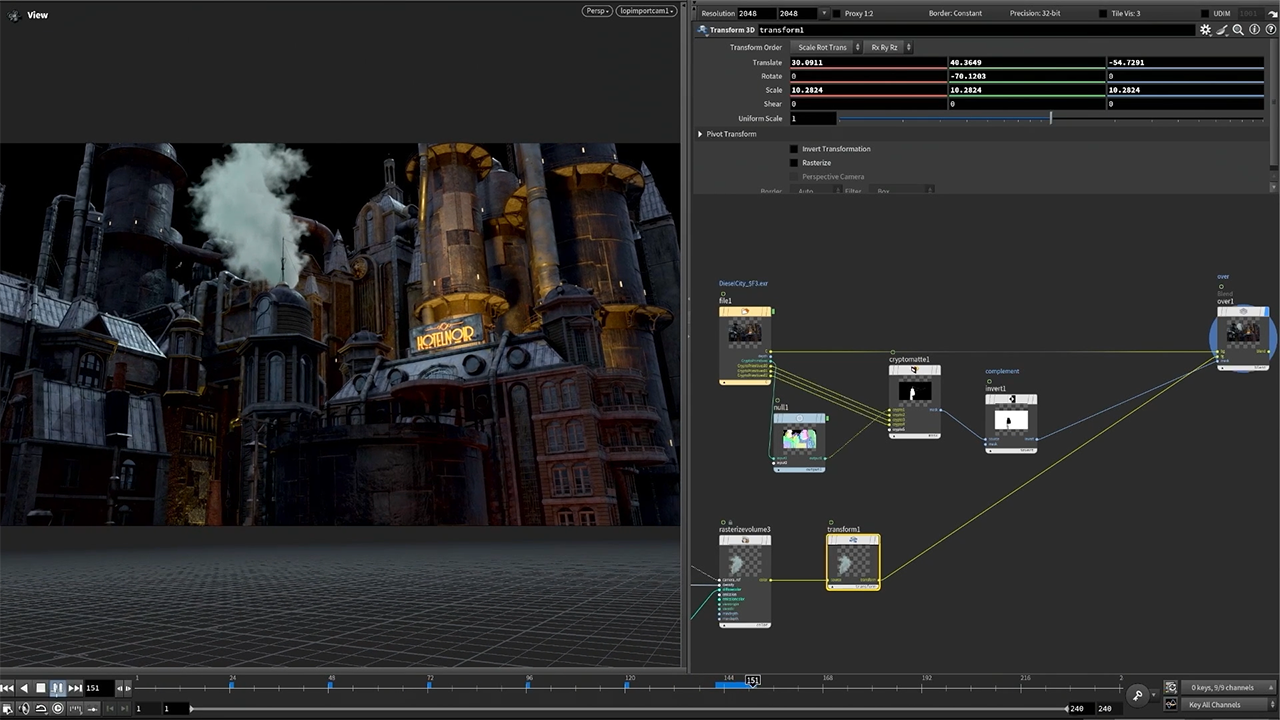The height and width of the screenshot is (720, 1280).
Task: Enable the Tile Vis checkbox
Action: pos(1103,14)
